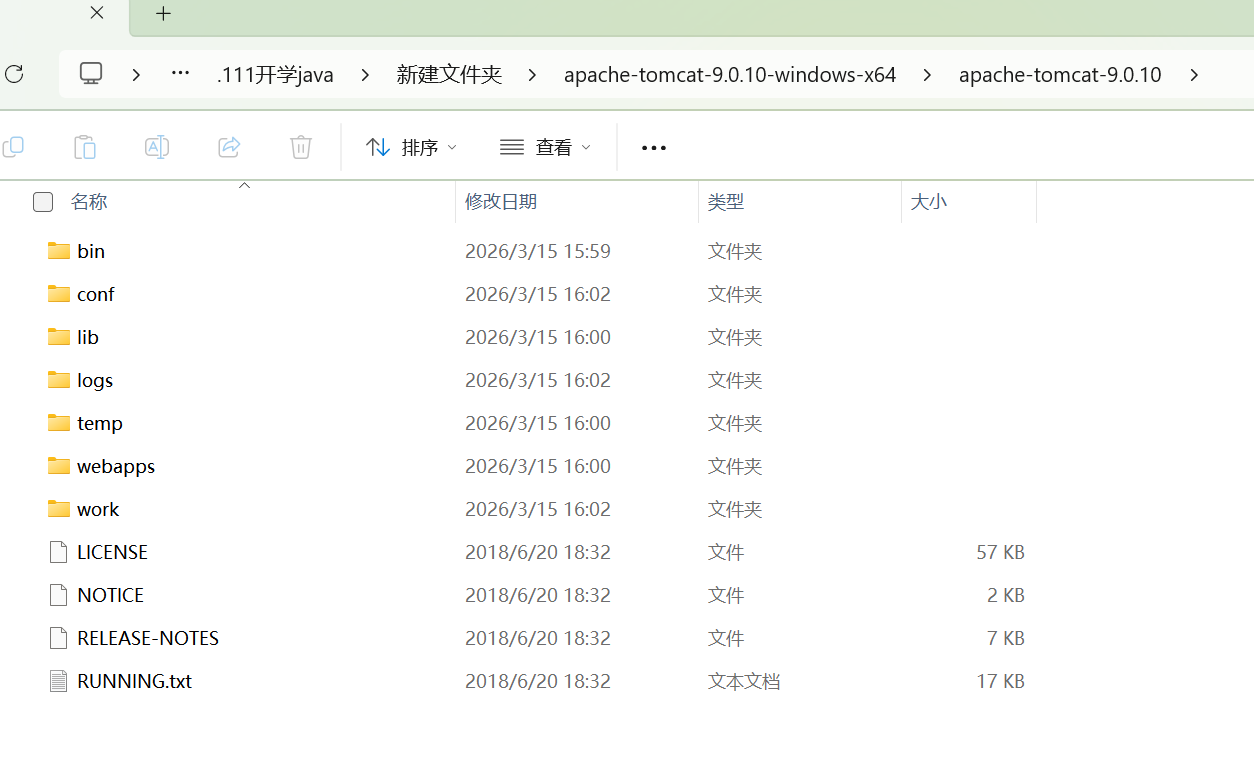Expand chevron after 新建文件夹
Screen dimensions: 1254x776
point(532,75)
